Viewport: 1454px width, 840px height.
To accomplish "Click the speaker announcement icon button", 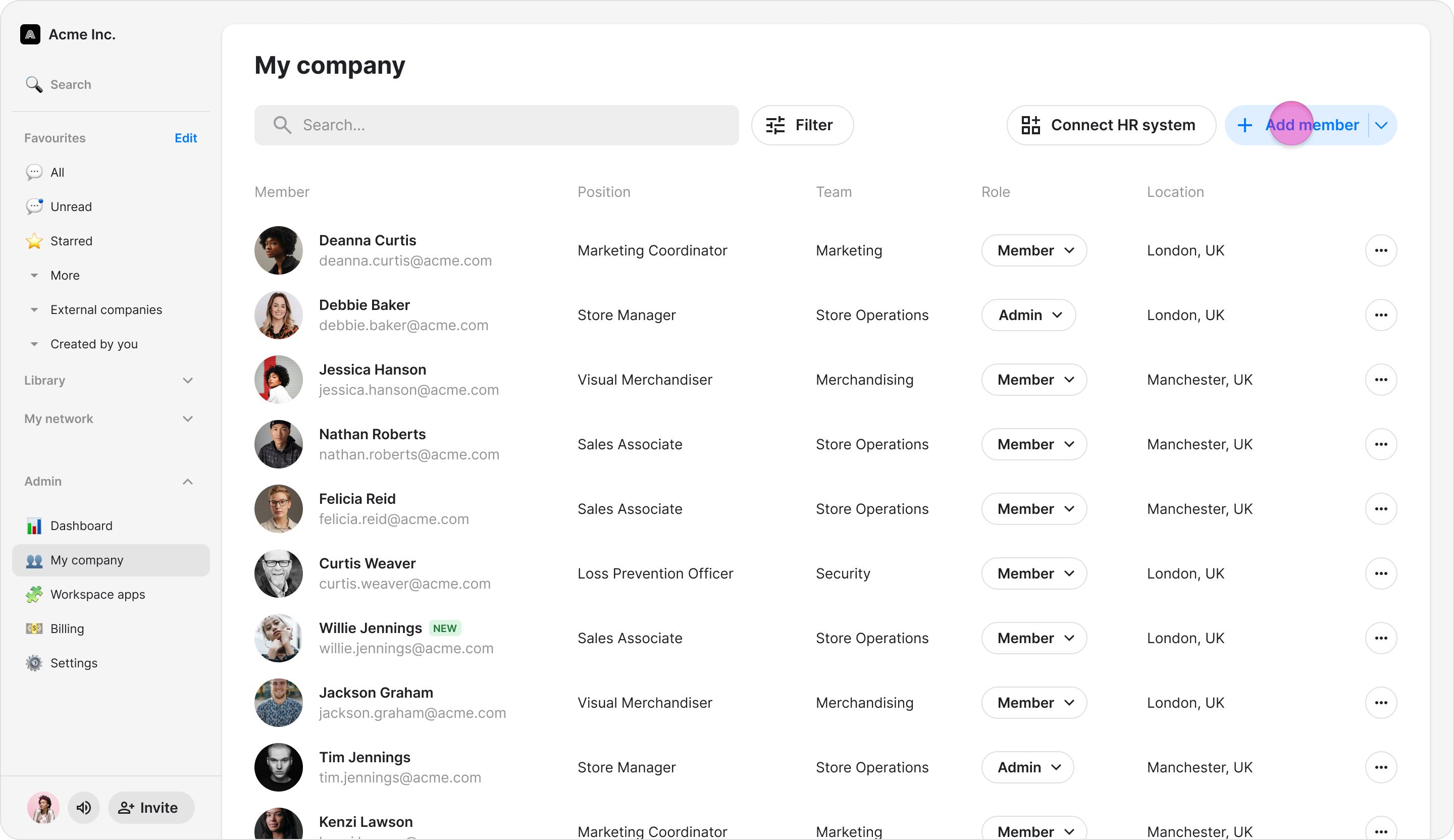I will pyautogui.click(x=84, y=807).
